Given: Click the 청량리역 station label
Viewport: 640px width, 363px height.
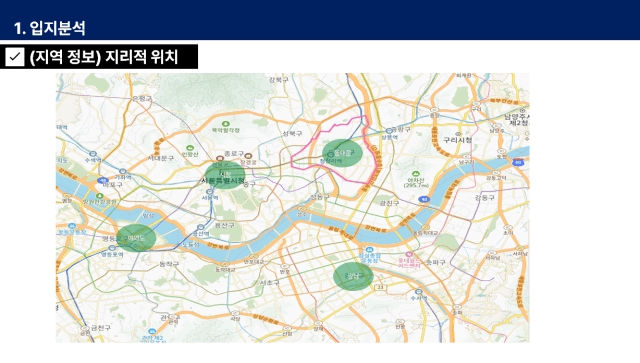Looking at the screenshot, I should coord(331,162).
